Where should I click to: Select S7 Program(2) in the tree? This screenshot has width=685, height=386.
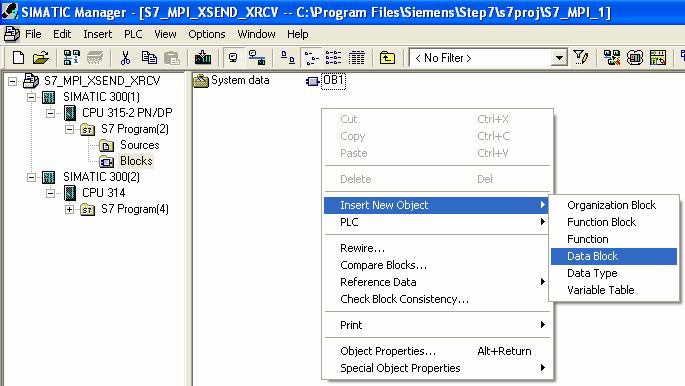point(135,129)
